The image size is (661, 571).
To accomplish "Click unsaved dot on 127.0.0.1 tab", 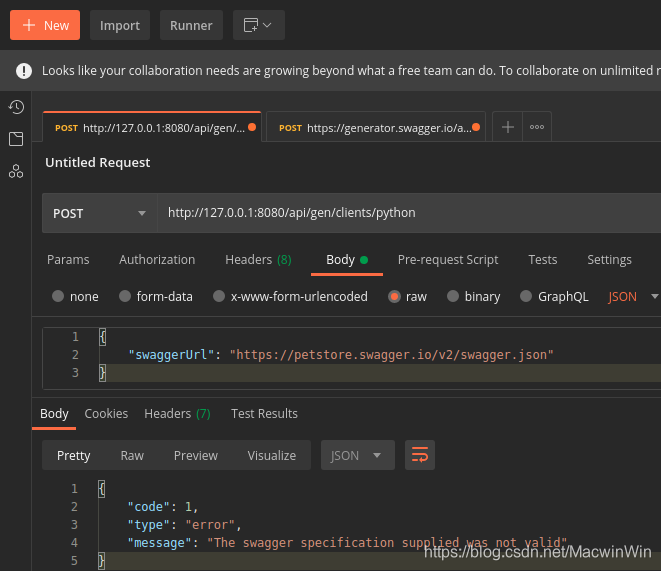I will click(252, 127).
